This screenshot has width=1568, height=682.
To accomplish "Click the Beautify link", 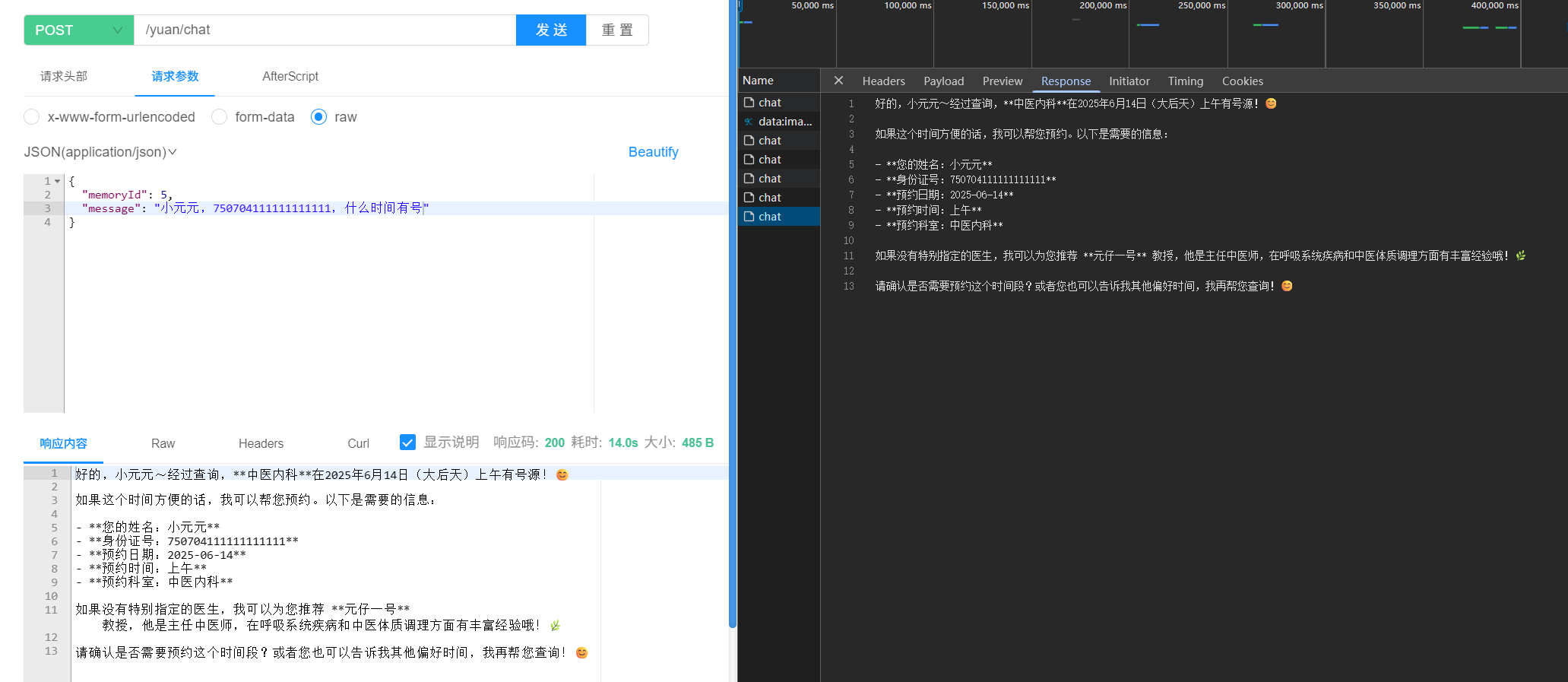I will [653, 152].
